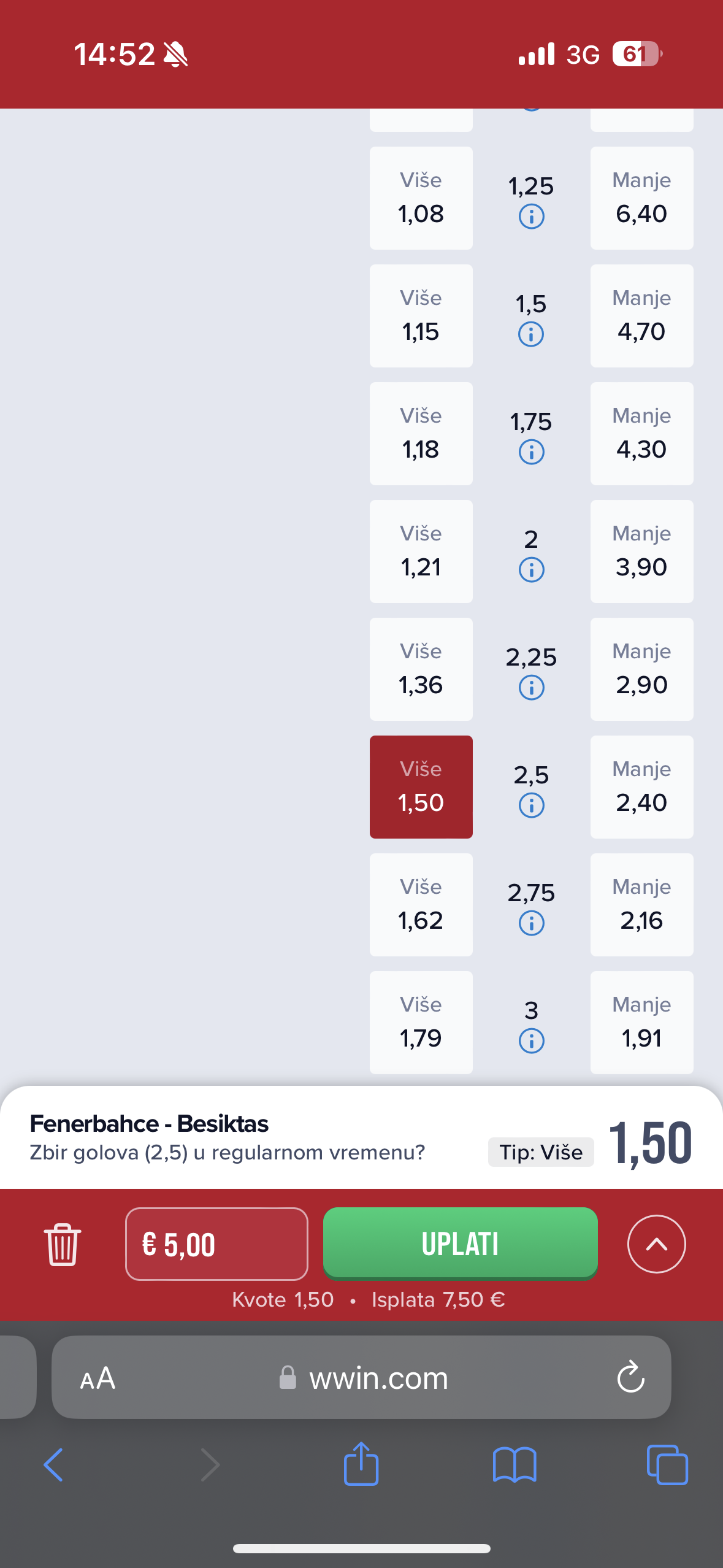Open Safari tabs overview icon

[x=667, y=1465]
